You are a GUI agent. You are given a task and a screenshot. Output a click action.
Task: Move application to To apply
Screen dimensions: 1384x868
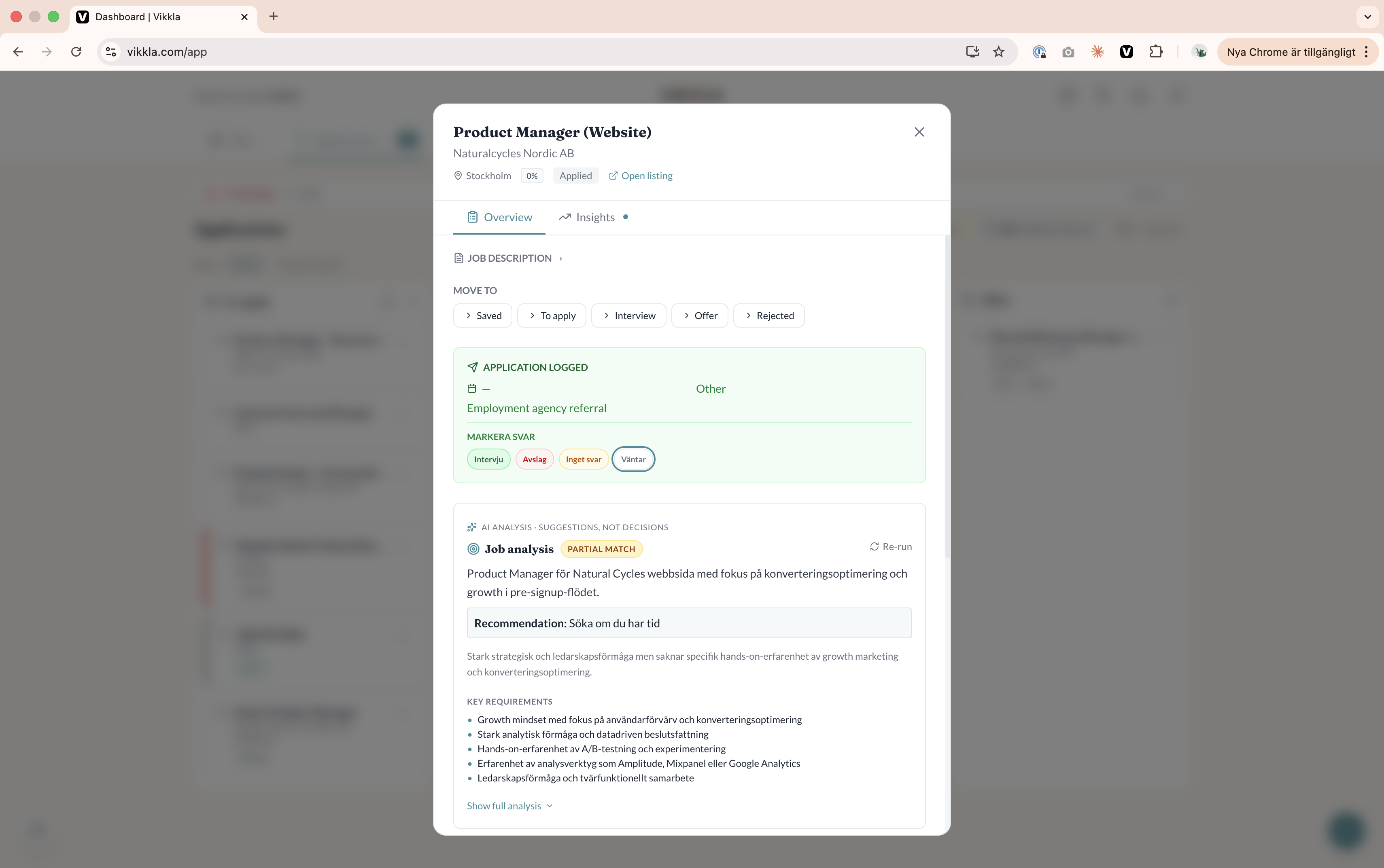coord(551,316)
